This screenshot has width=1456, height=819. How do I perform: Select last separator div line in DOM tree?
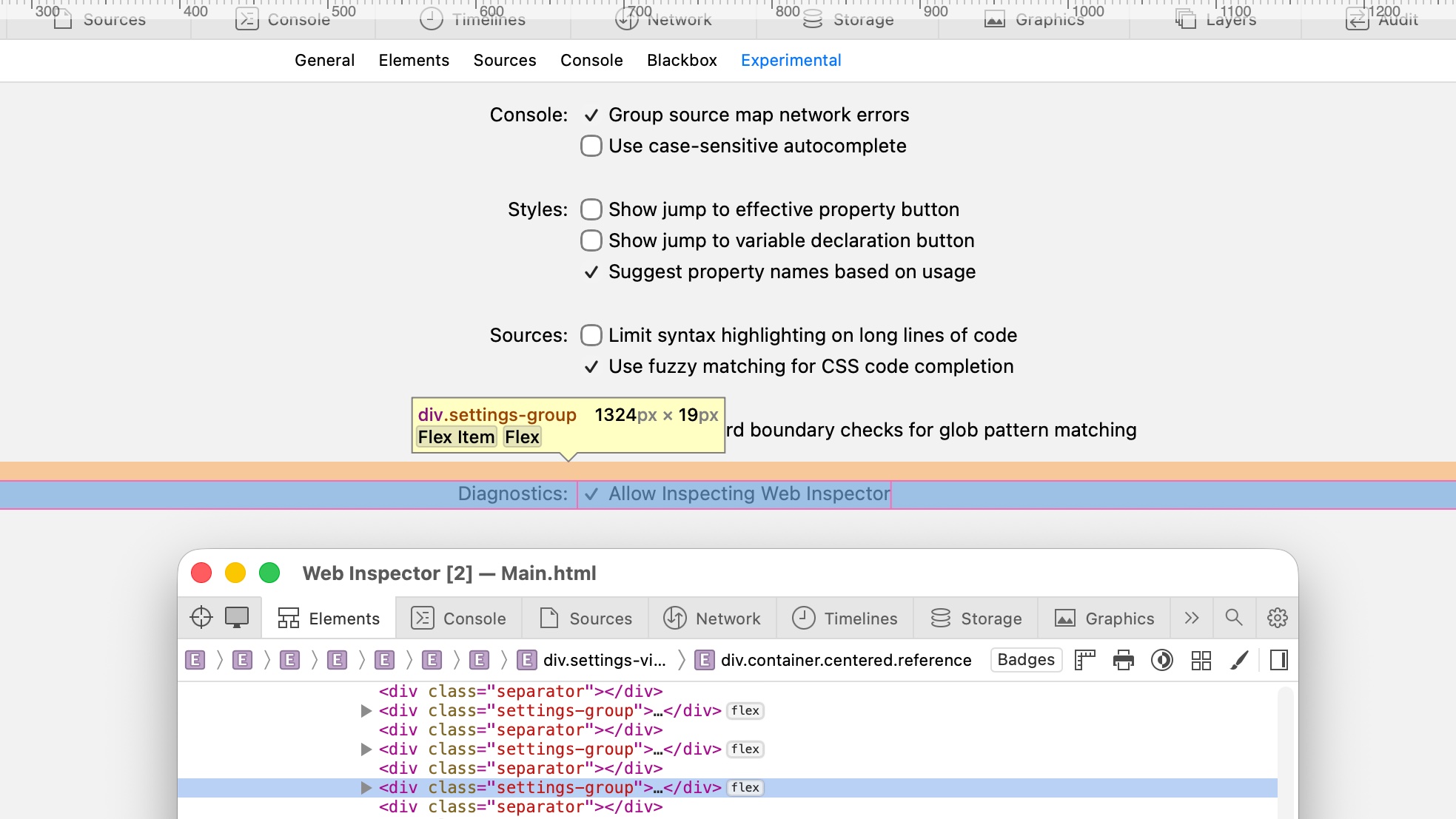coord(520,806)
